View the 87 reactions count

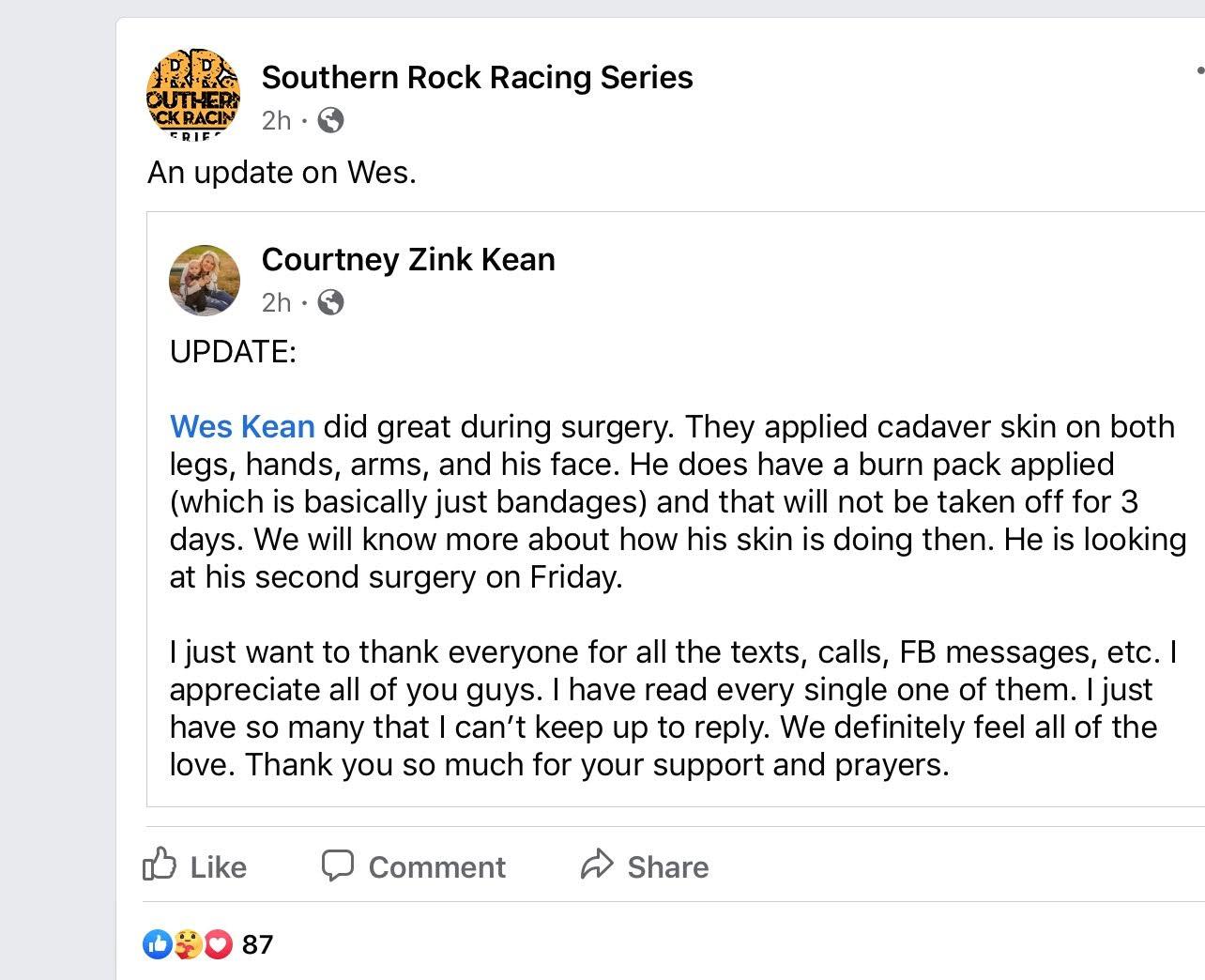[257, 943]
